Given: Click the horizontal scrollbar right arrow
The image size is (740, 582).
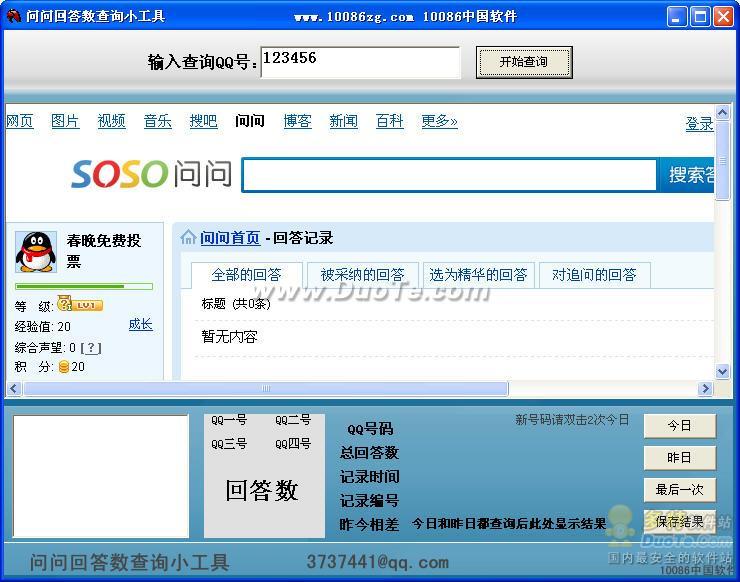Looking at the screenshot, I should (x=705, y=388).
